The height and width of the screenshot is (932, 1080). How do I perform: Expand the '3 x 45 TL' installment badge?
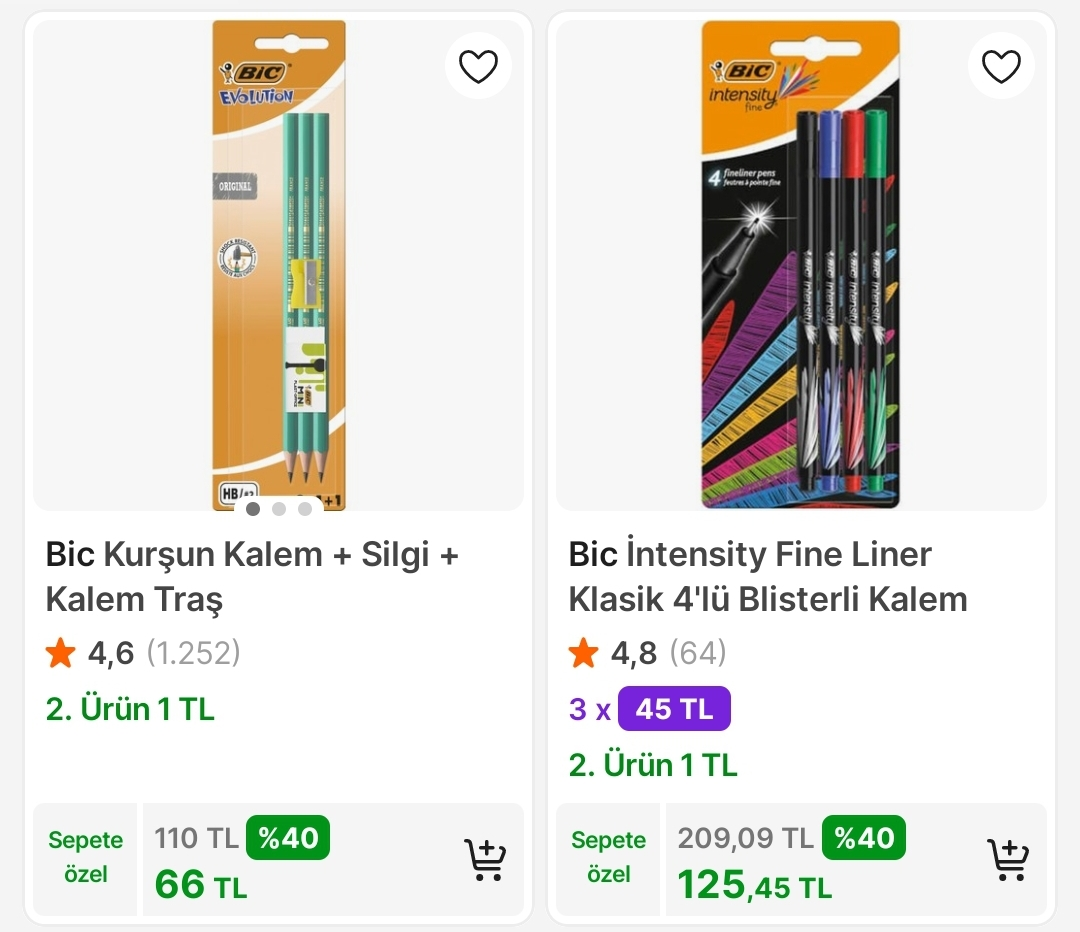648,708
